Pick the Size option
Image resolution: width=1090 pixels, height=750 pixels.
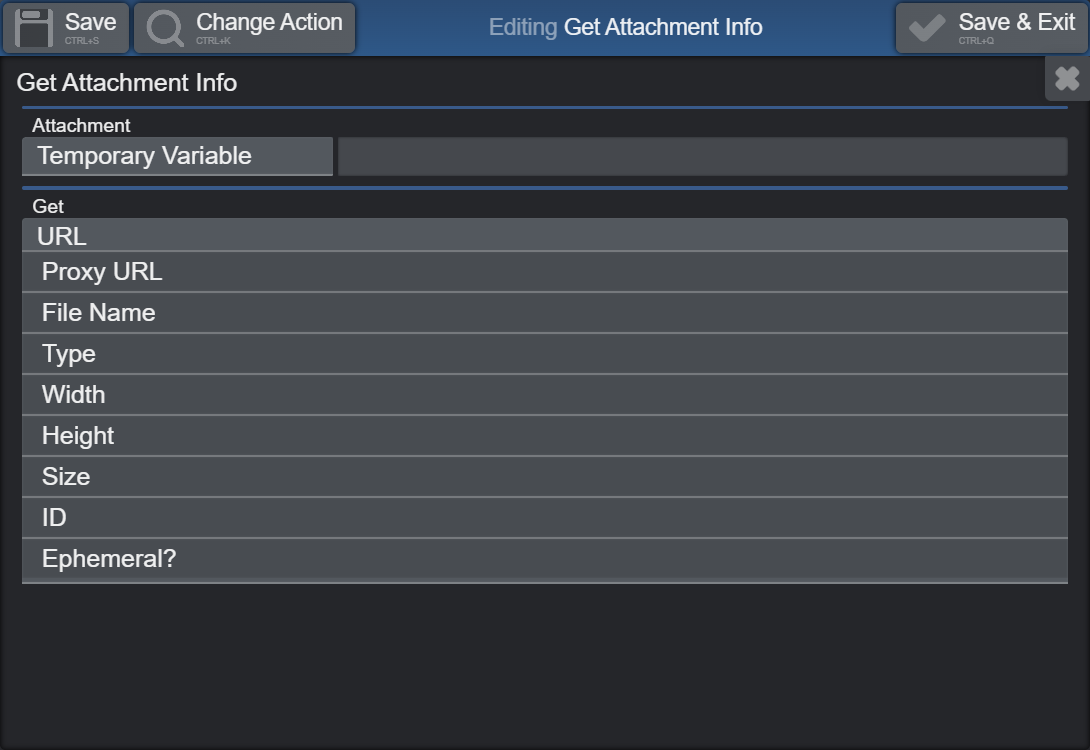(x=545, y=477)
